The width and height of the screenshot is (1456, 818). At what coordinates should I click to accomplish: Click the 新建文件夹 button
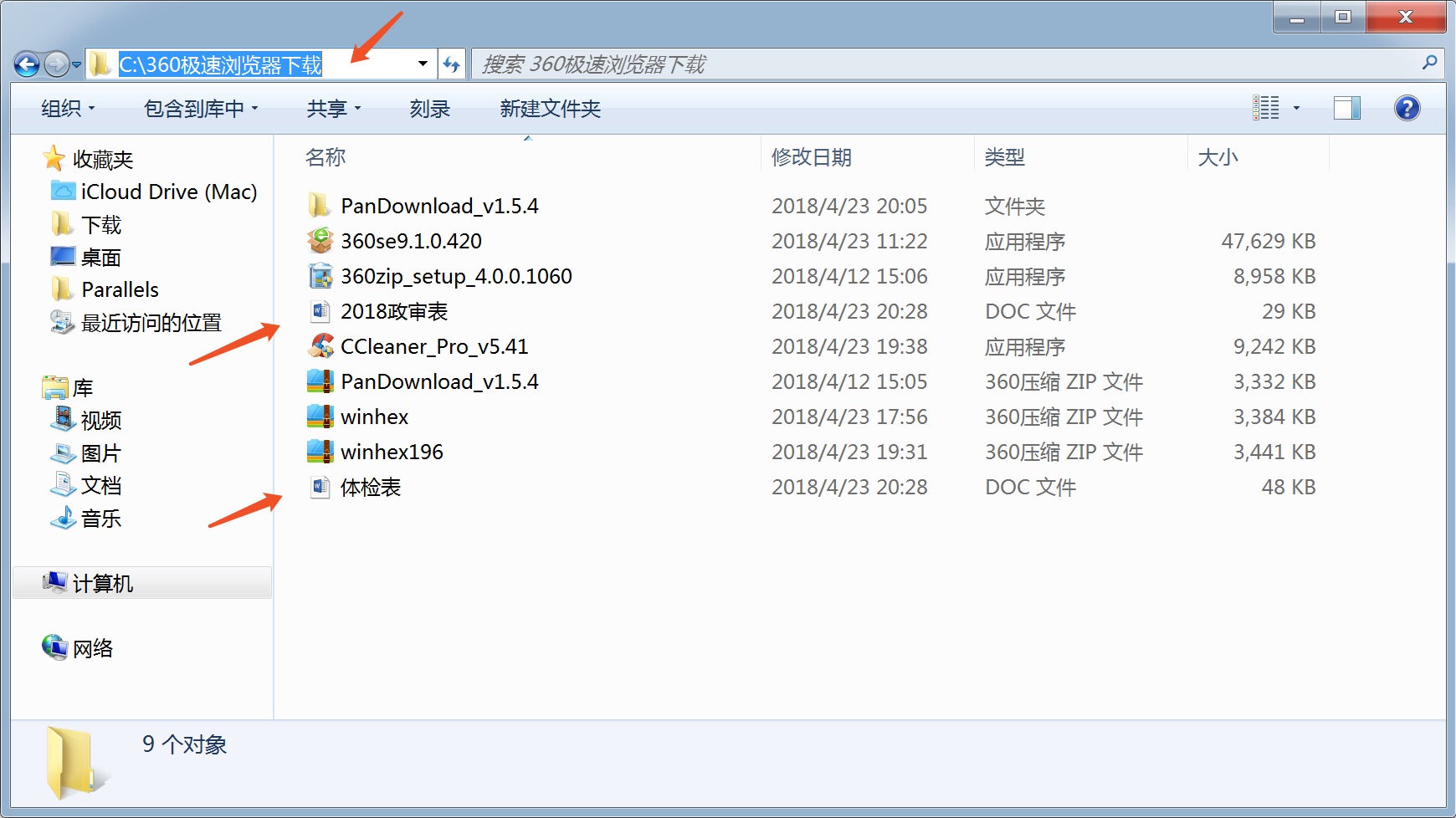pyautogui.click(x=550, y=109)
